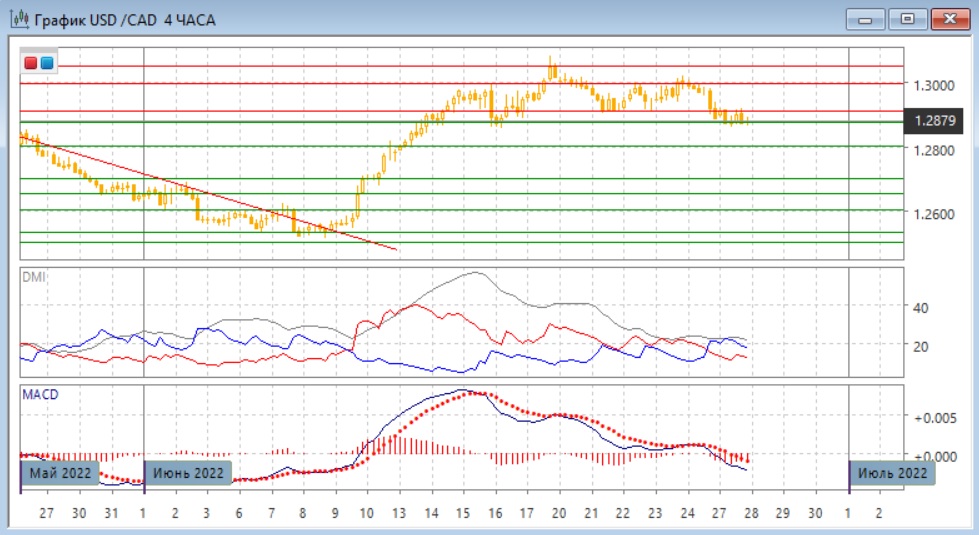Select the Июнь 2022 month marker

click(189, 473)
